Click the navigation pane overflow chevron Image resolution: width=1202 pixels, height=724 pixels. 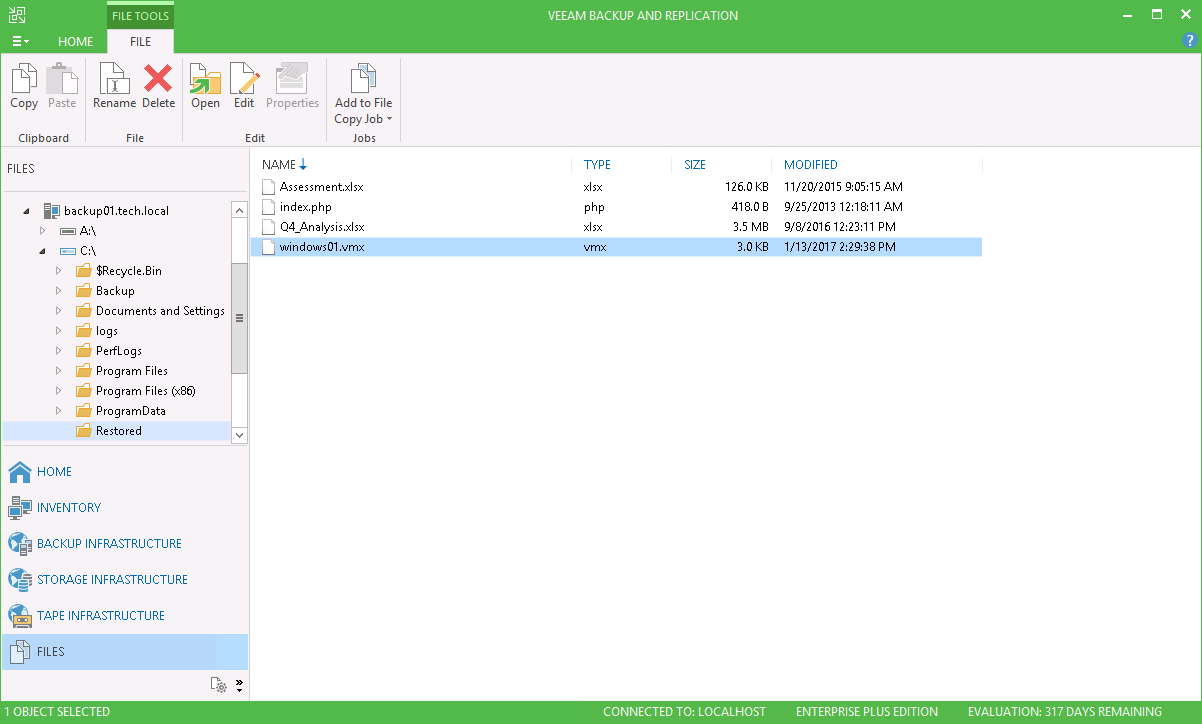point(239,685)
